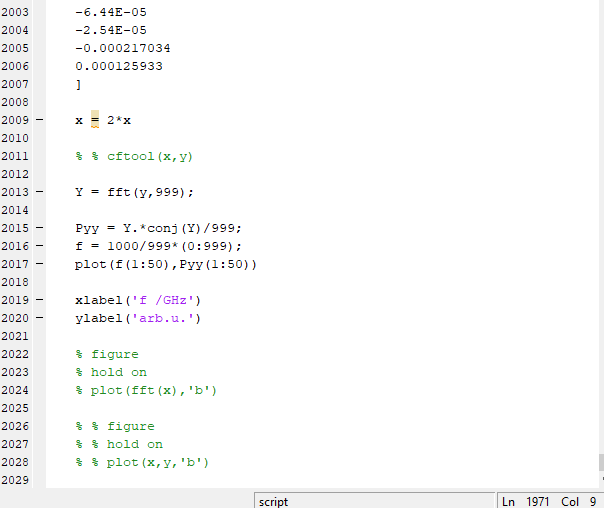Click breakpoint dash beside line 2015
Viewport: 604px width, 508px height.
pos(39,228)
